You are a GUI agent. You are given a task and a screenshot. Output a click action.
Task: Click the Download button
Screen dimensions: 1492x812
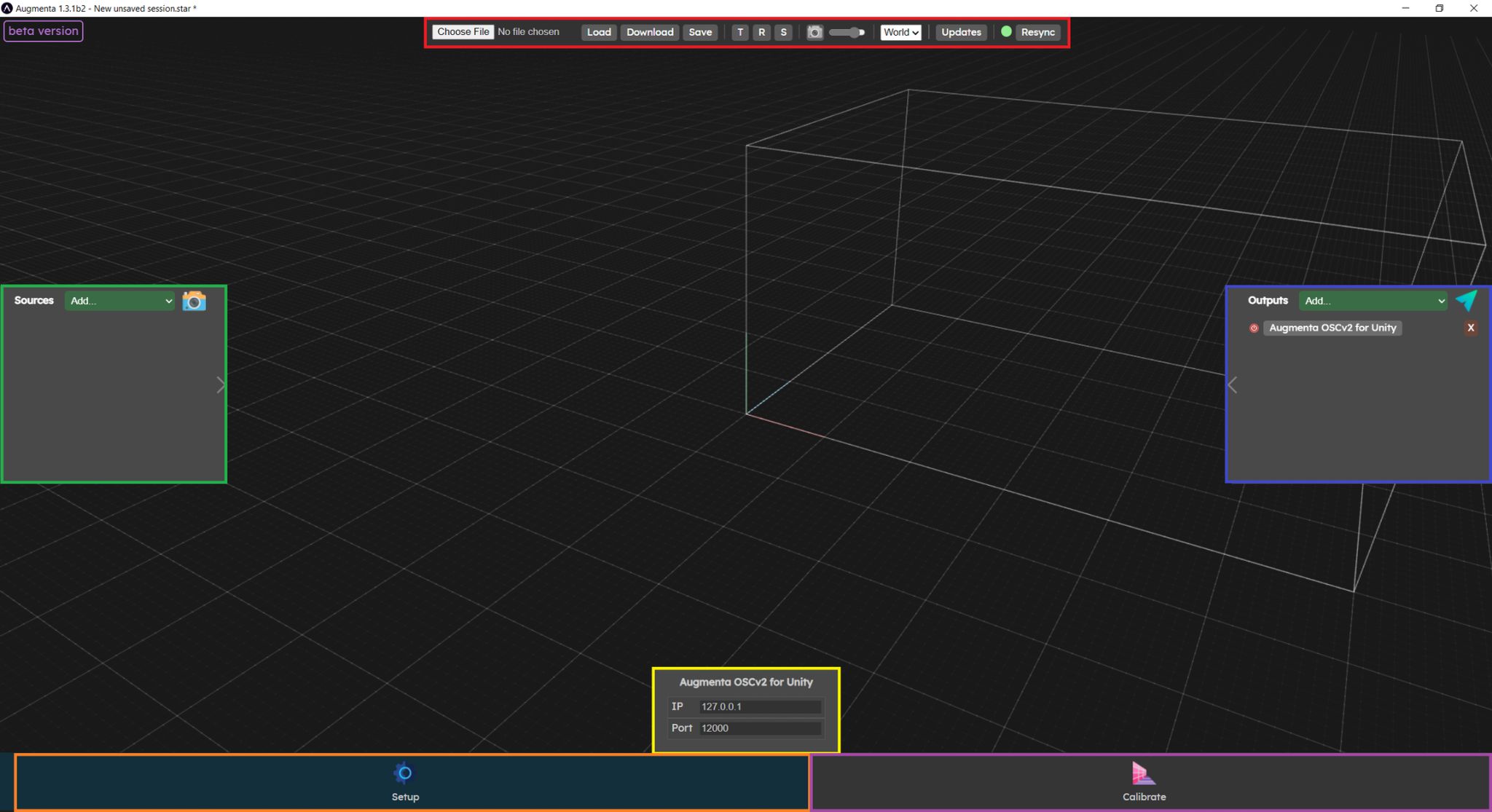649,32
